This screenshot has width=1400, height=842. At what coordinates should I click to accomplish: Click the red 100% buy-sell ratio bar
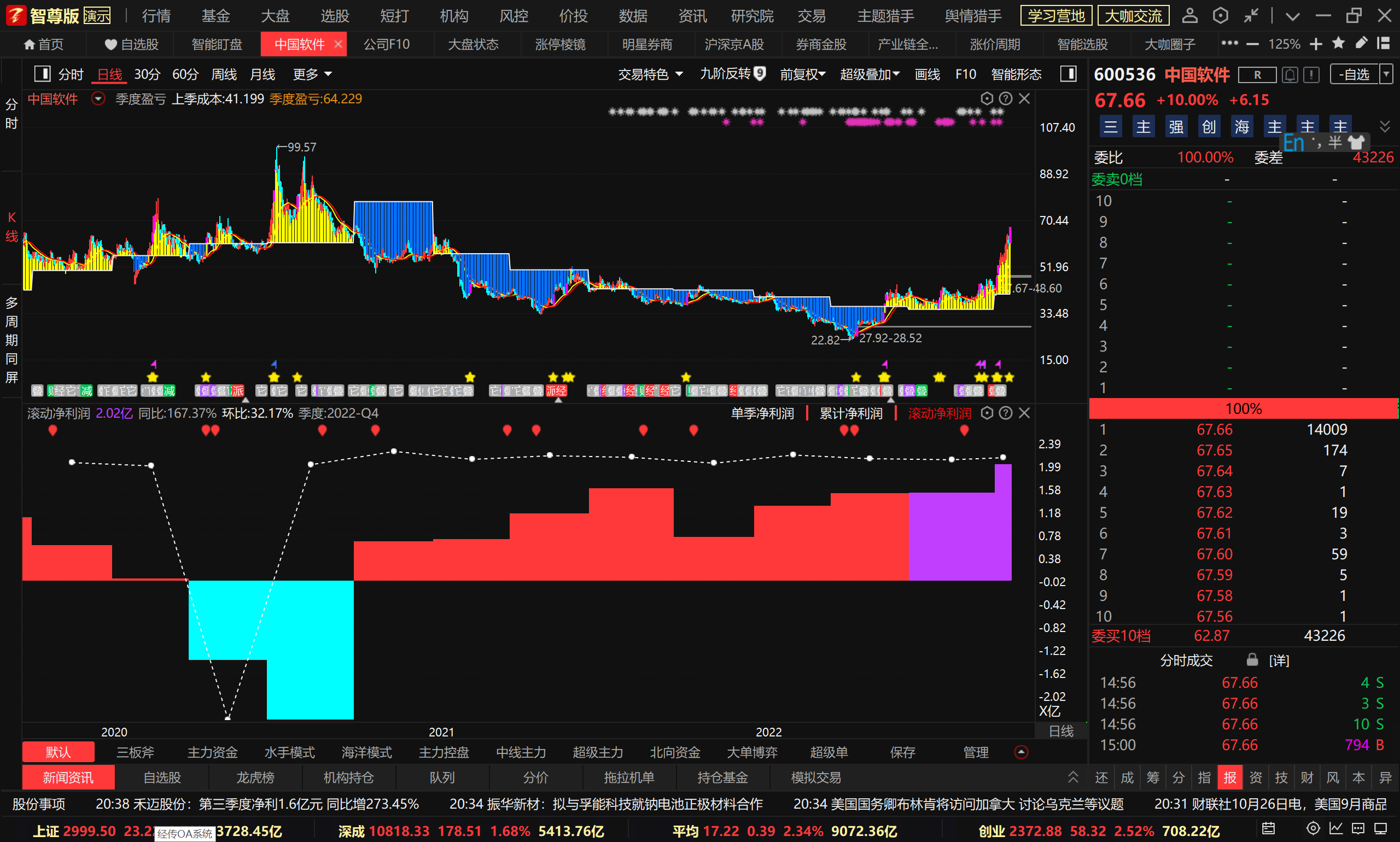point(1243,408)
